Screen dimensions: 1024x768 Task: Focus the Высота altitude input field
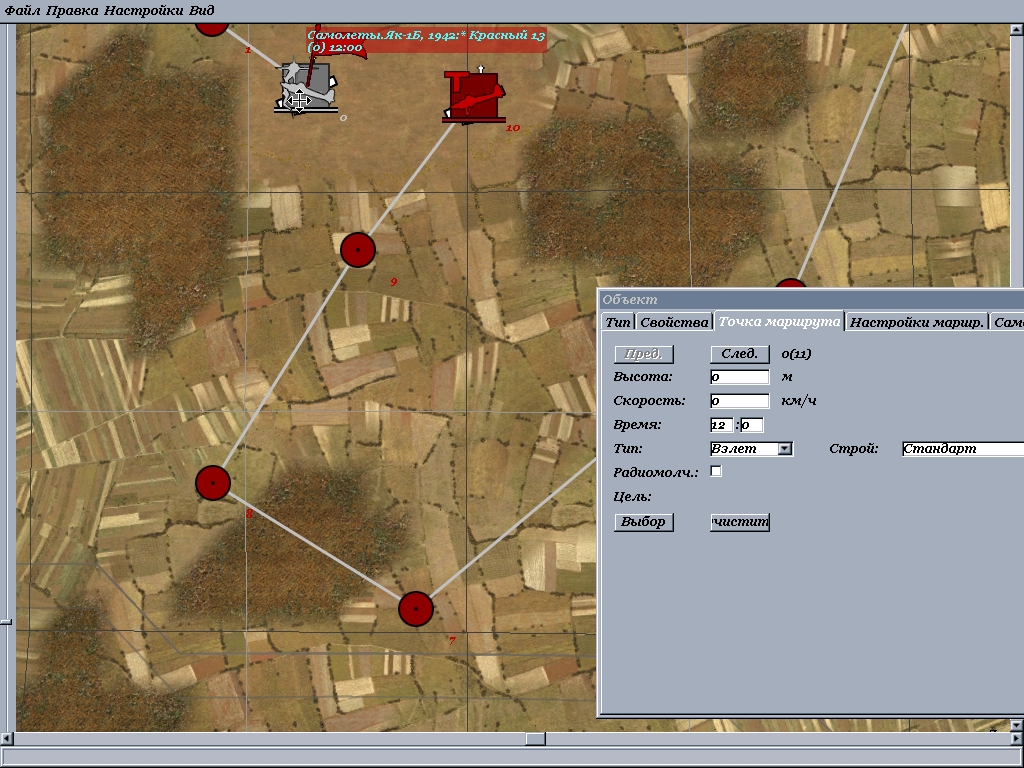[739, 377]
